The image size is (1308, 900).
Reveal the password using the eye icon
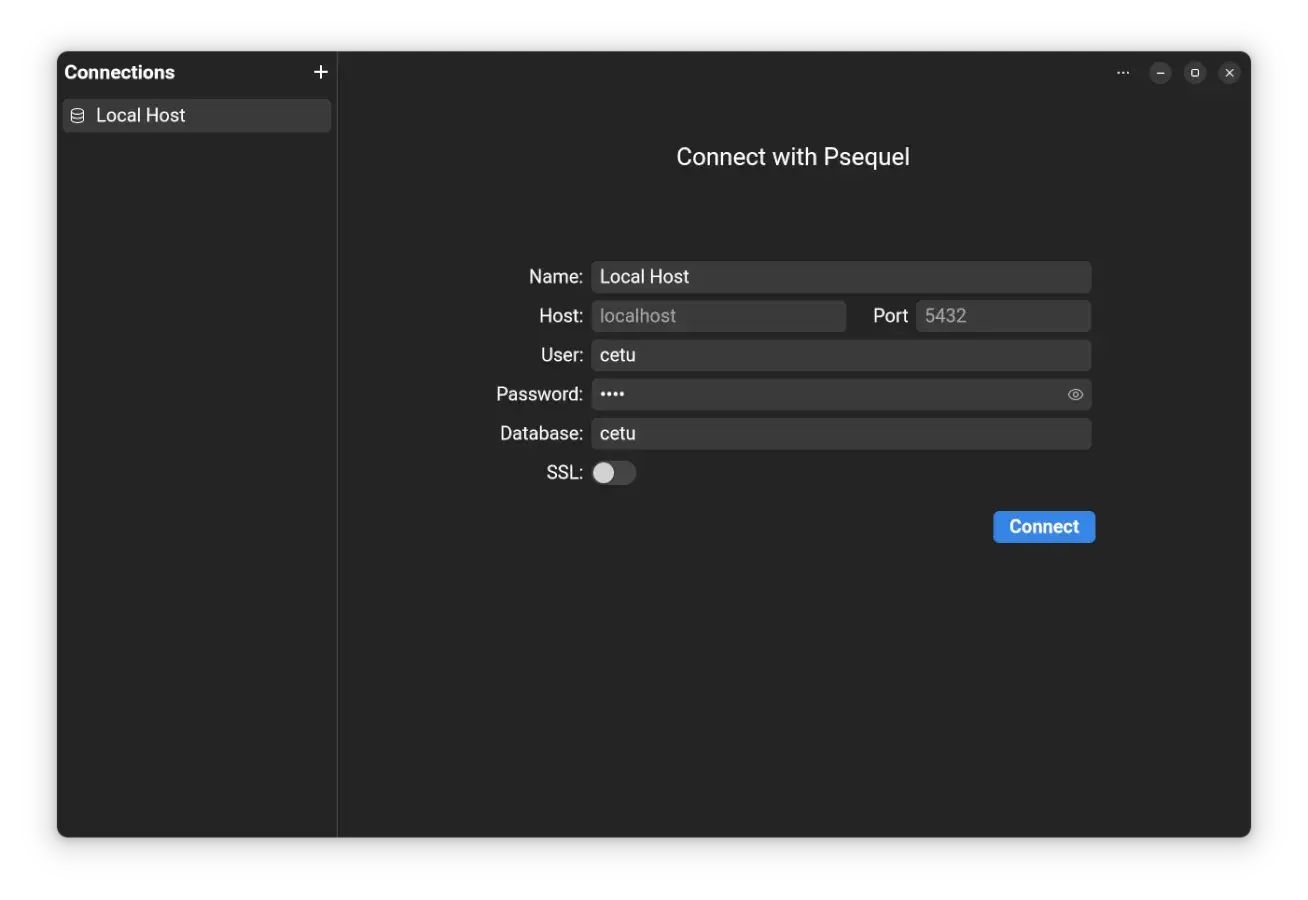click(x=1074, y=394)
